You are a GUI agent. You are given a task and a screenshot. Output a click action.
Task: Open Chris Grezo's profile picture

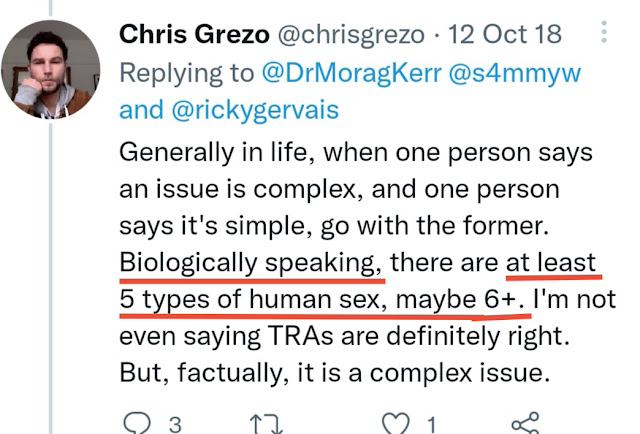tap(51, 69)
